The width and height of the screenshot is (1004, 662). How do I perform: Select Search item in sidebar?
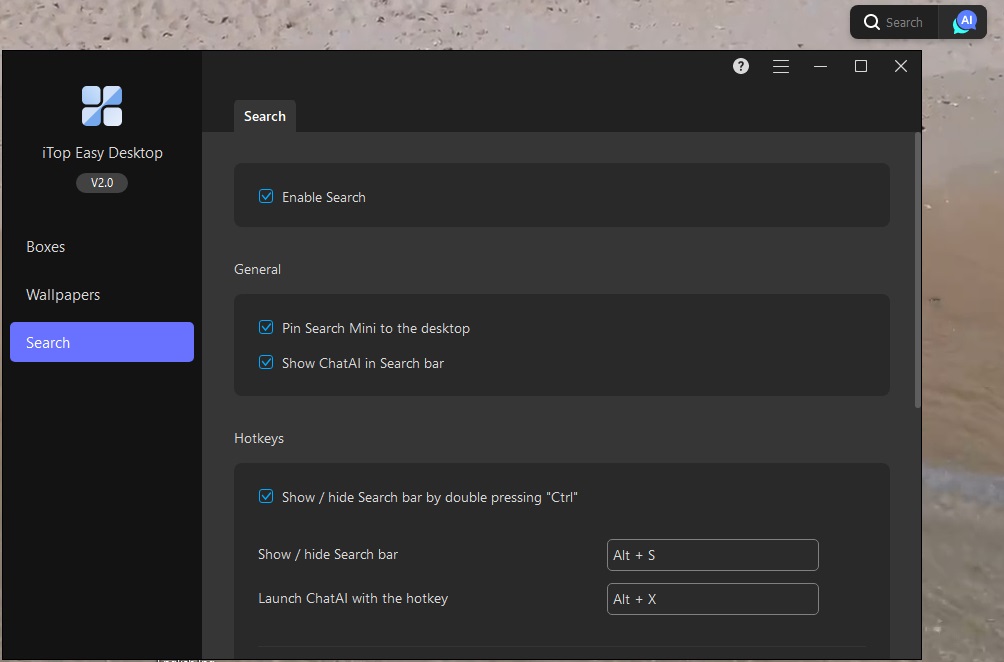pyautogui.click(x=102, y=342)
